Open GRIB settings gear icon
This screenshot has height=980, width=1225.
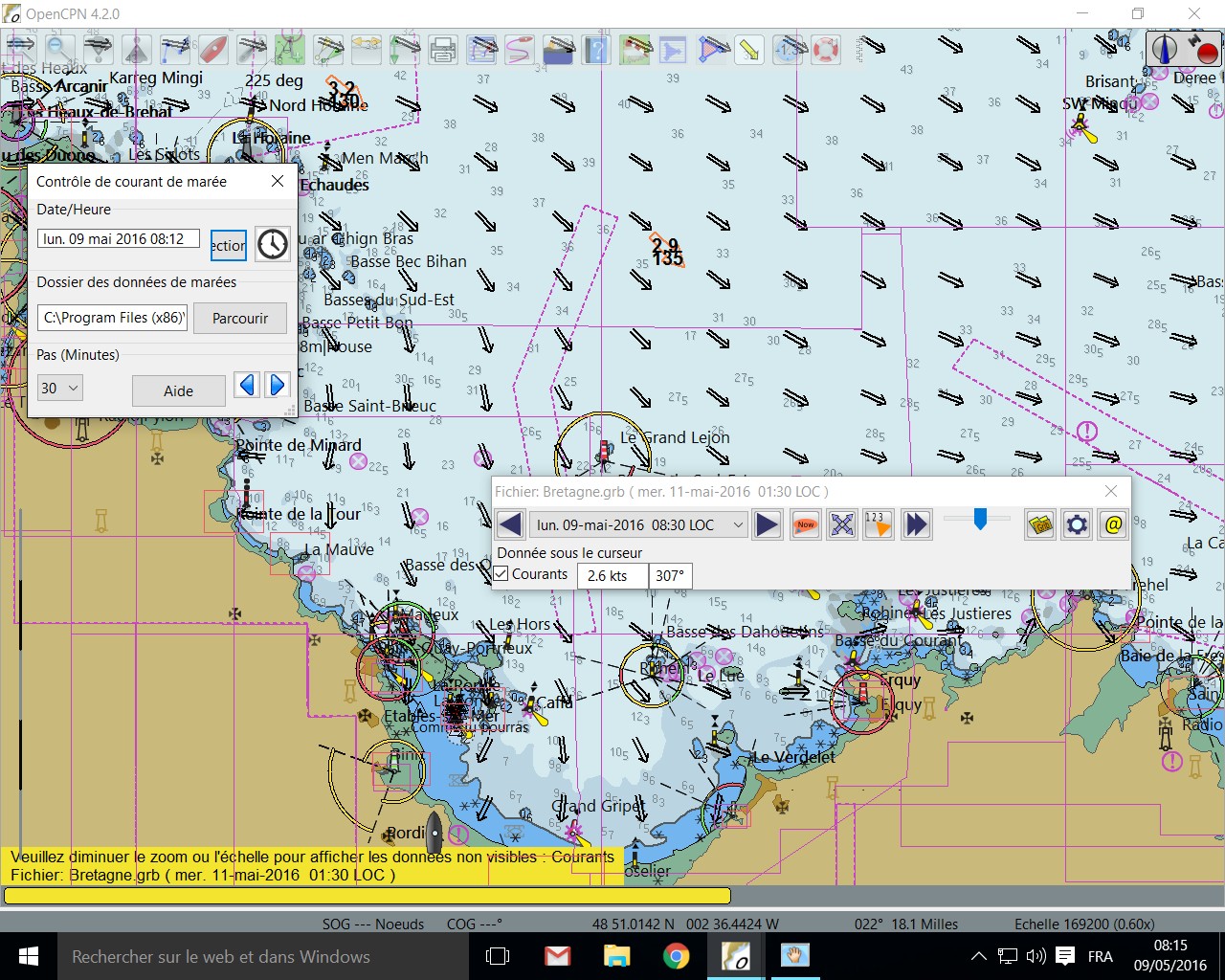1077,524
